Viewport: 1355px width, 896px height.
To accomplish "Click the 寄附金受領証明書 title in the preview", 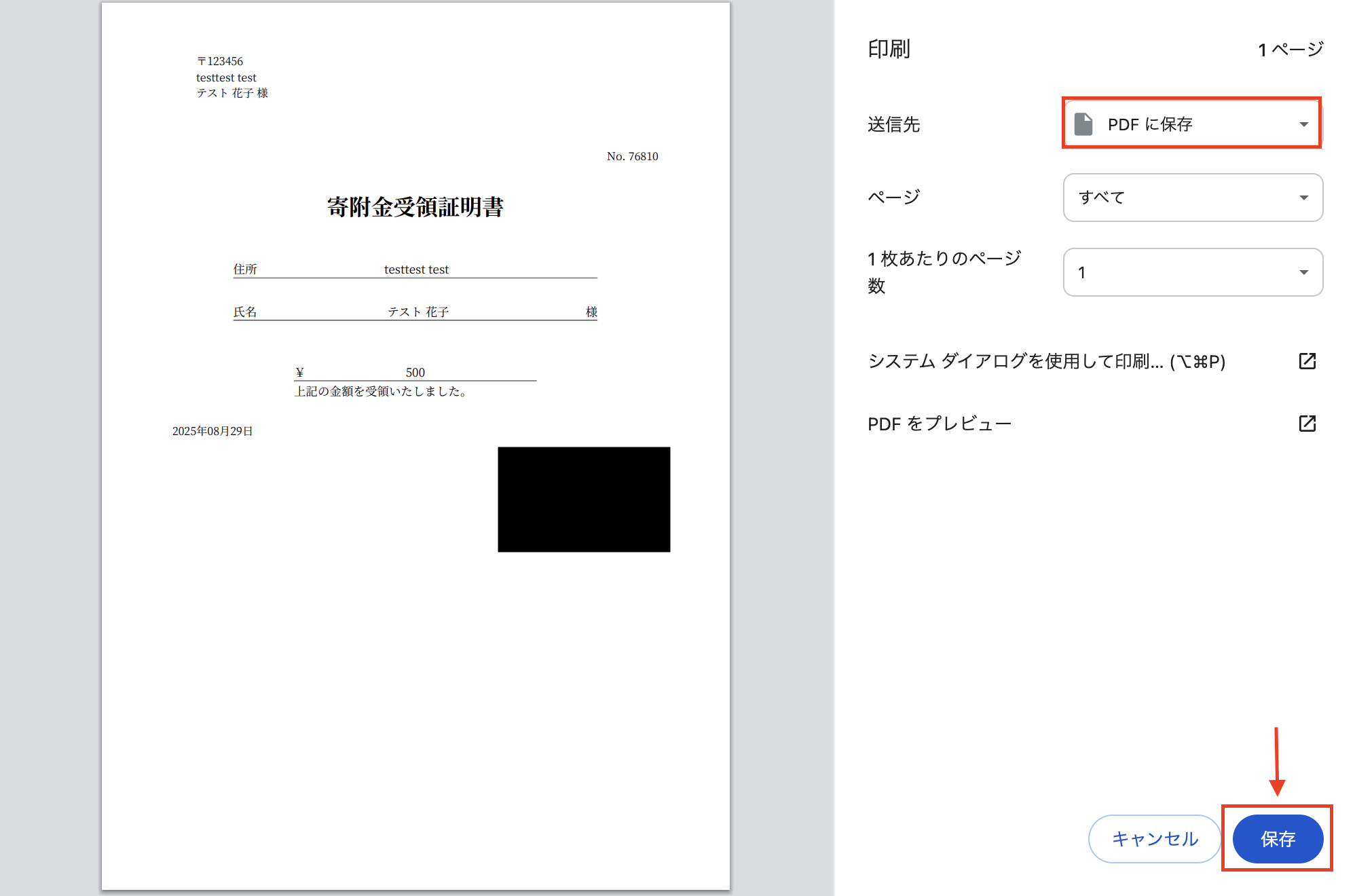I will coord(416,208).
